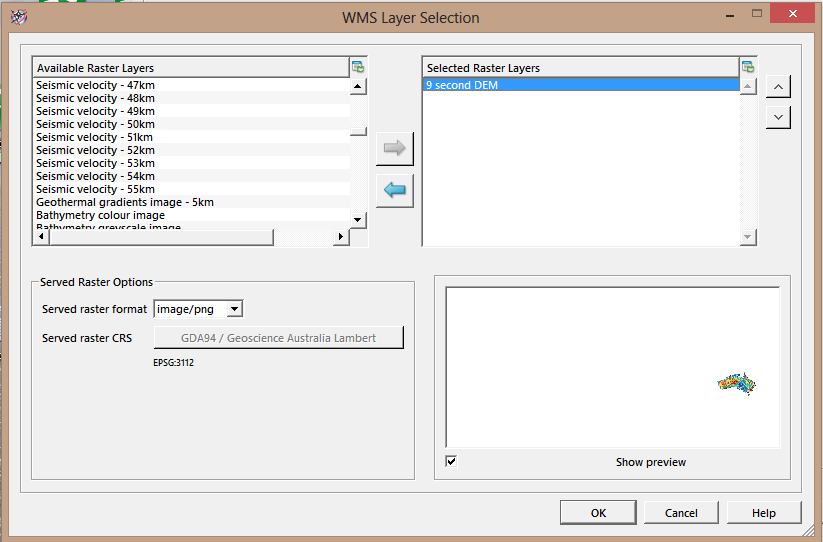Click Selected Raster Layers column options icon
The width and height of the screenshot is (823, 542).
point(747,67)
